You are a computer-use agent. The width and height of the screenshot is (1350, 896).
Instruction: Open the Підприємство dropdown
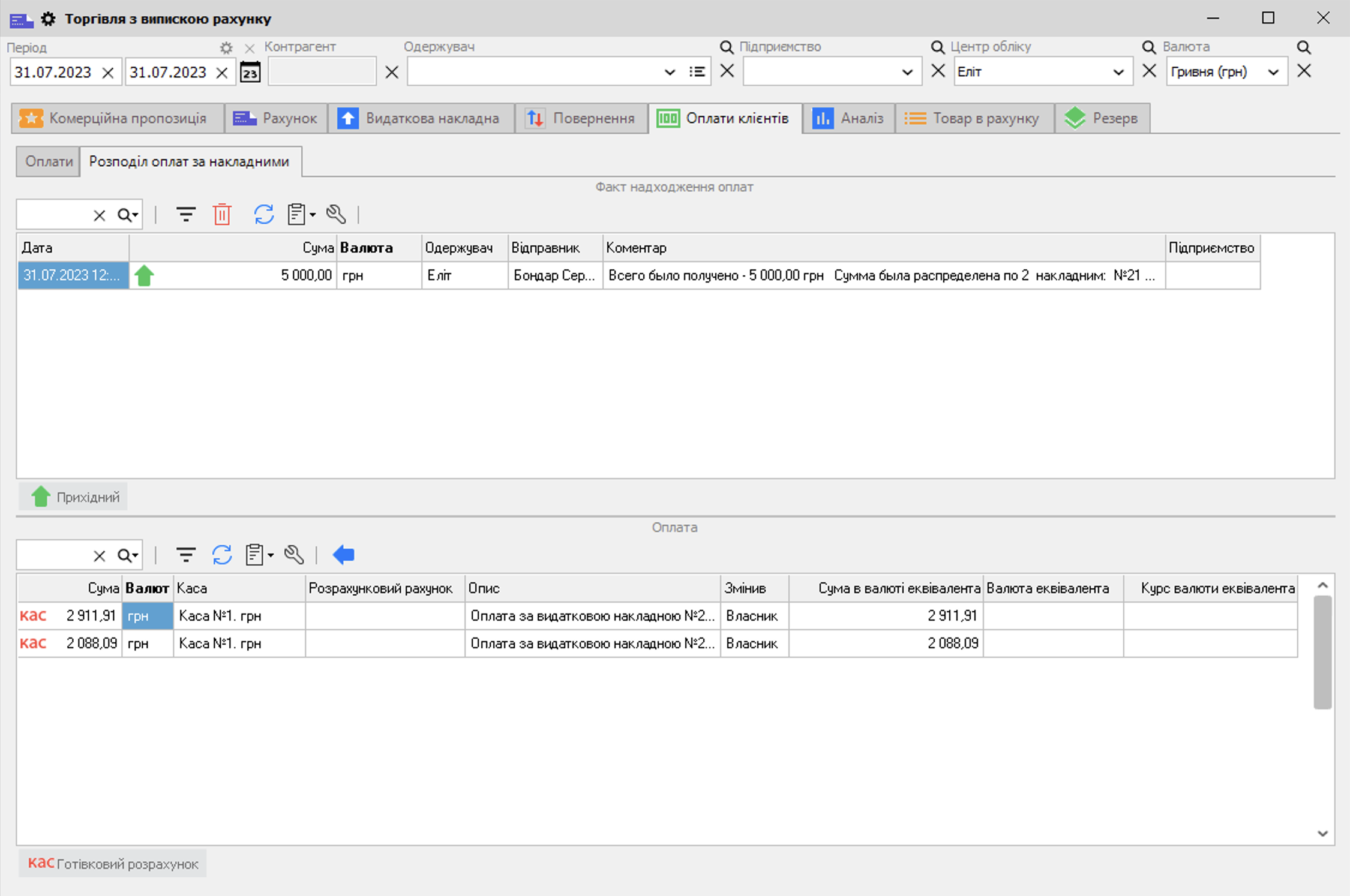[907, 72]
